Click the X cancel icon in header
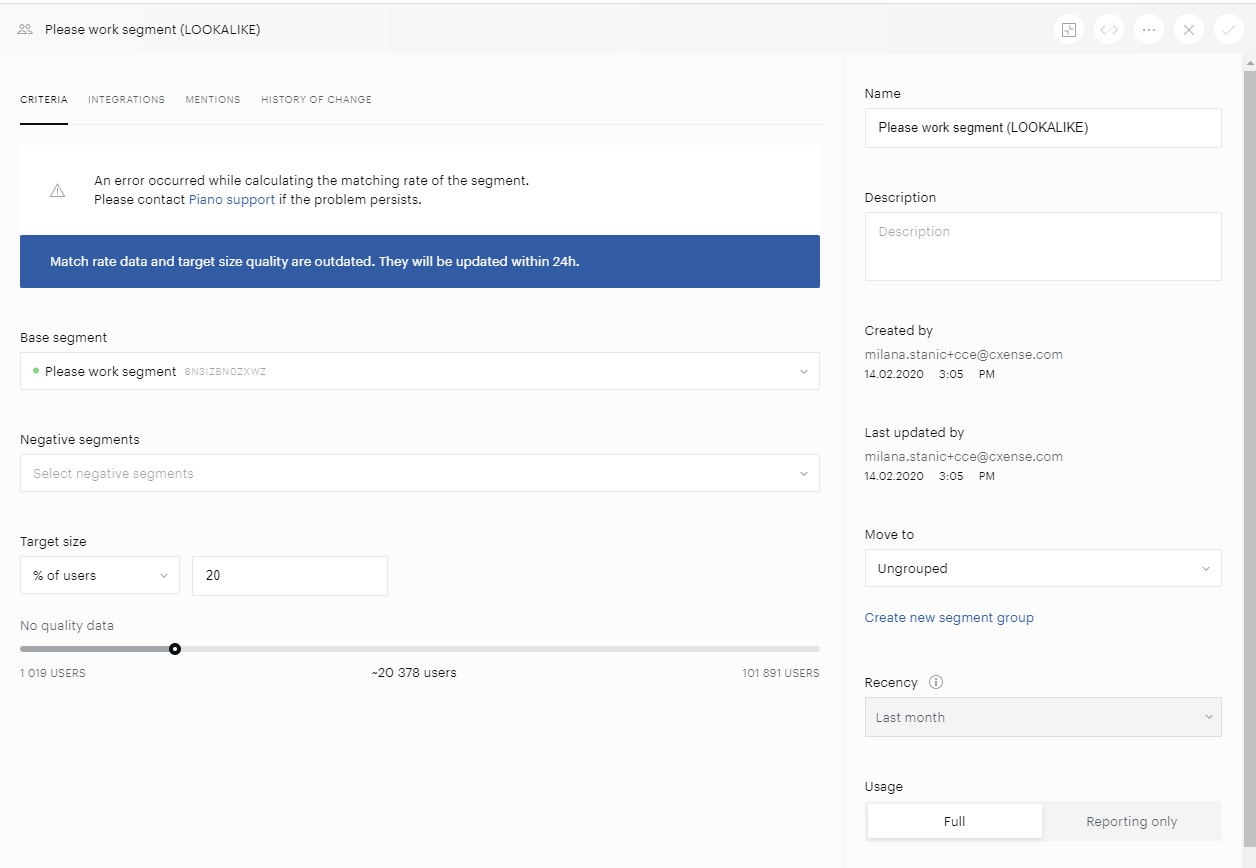This screenshot has width=1256, height=868. point(1189,30)
